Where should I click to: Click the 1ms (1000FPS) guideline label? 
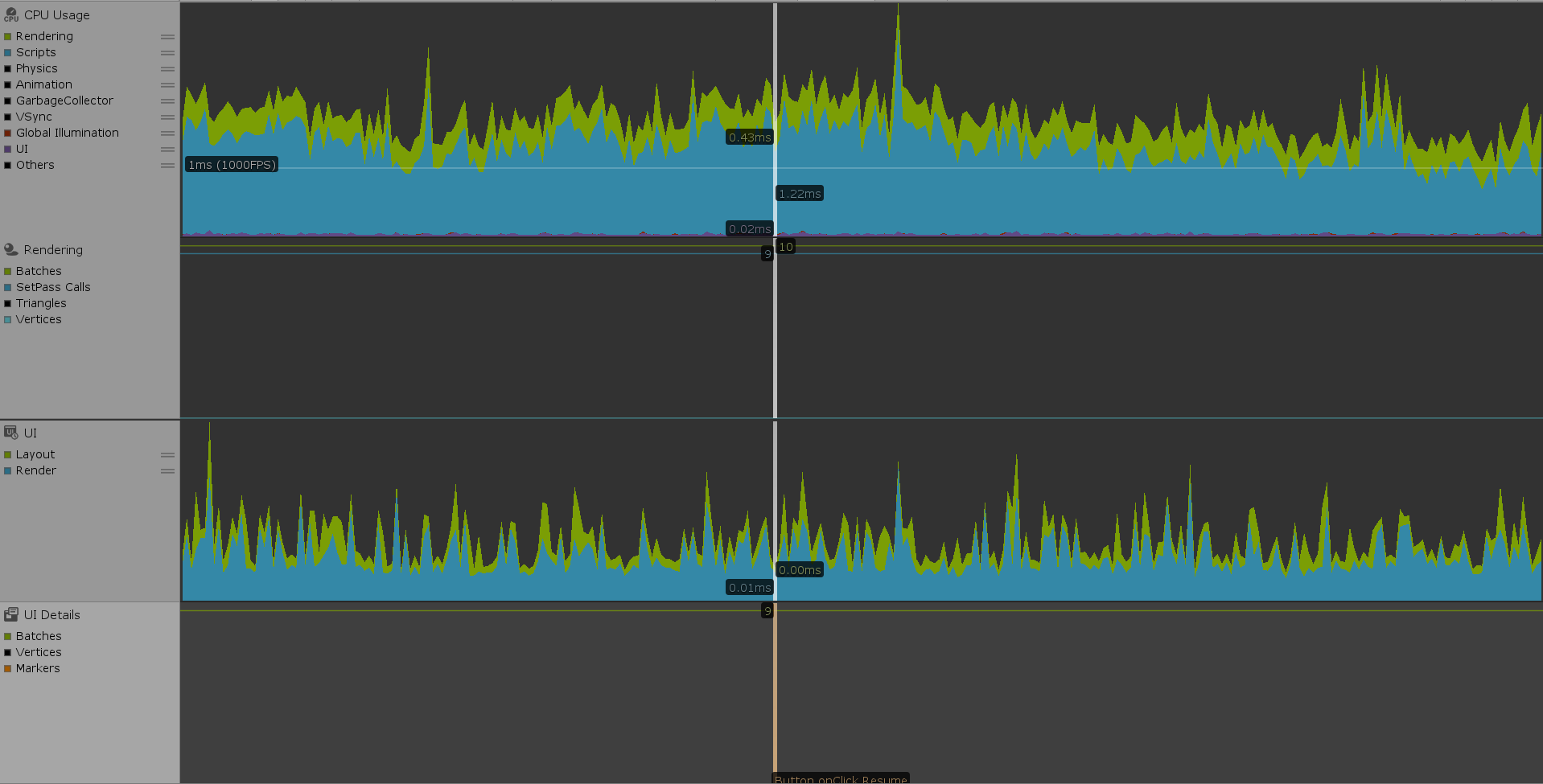232,165
